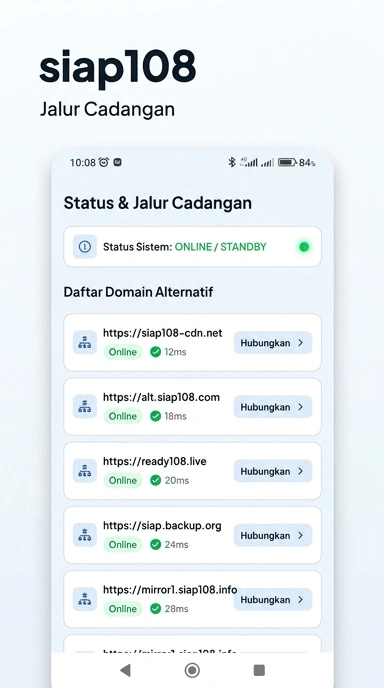Tap the Bluetooth icon in status bar
Viewport: 384px width, 688px height.
pyautogui.click(x=232, y=162)
